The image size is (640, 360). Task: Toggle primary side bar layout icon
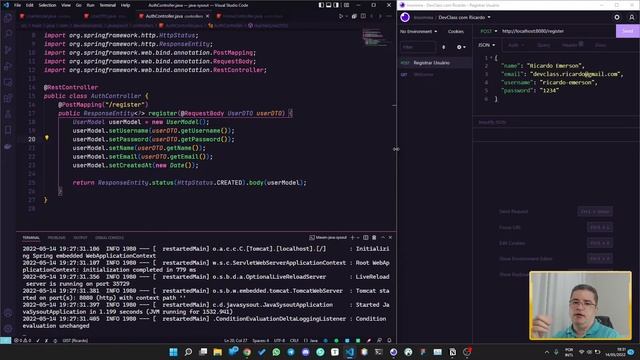tap(321, 5)
